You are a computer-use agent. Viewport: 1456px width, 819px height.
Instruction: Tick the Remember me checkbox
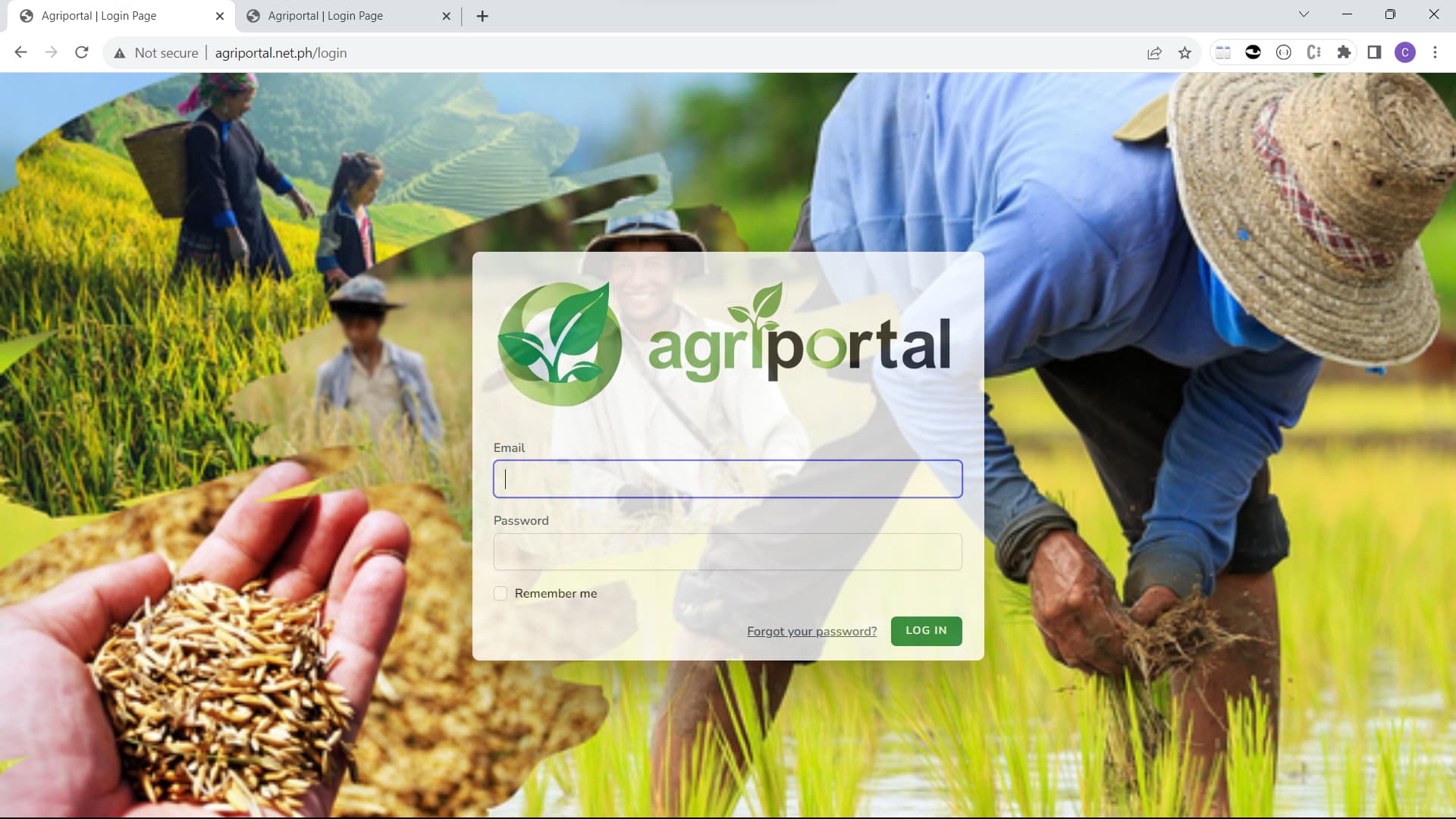click(x=500, y=593)
